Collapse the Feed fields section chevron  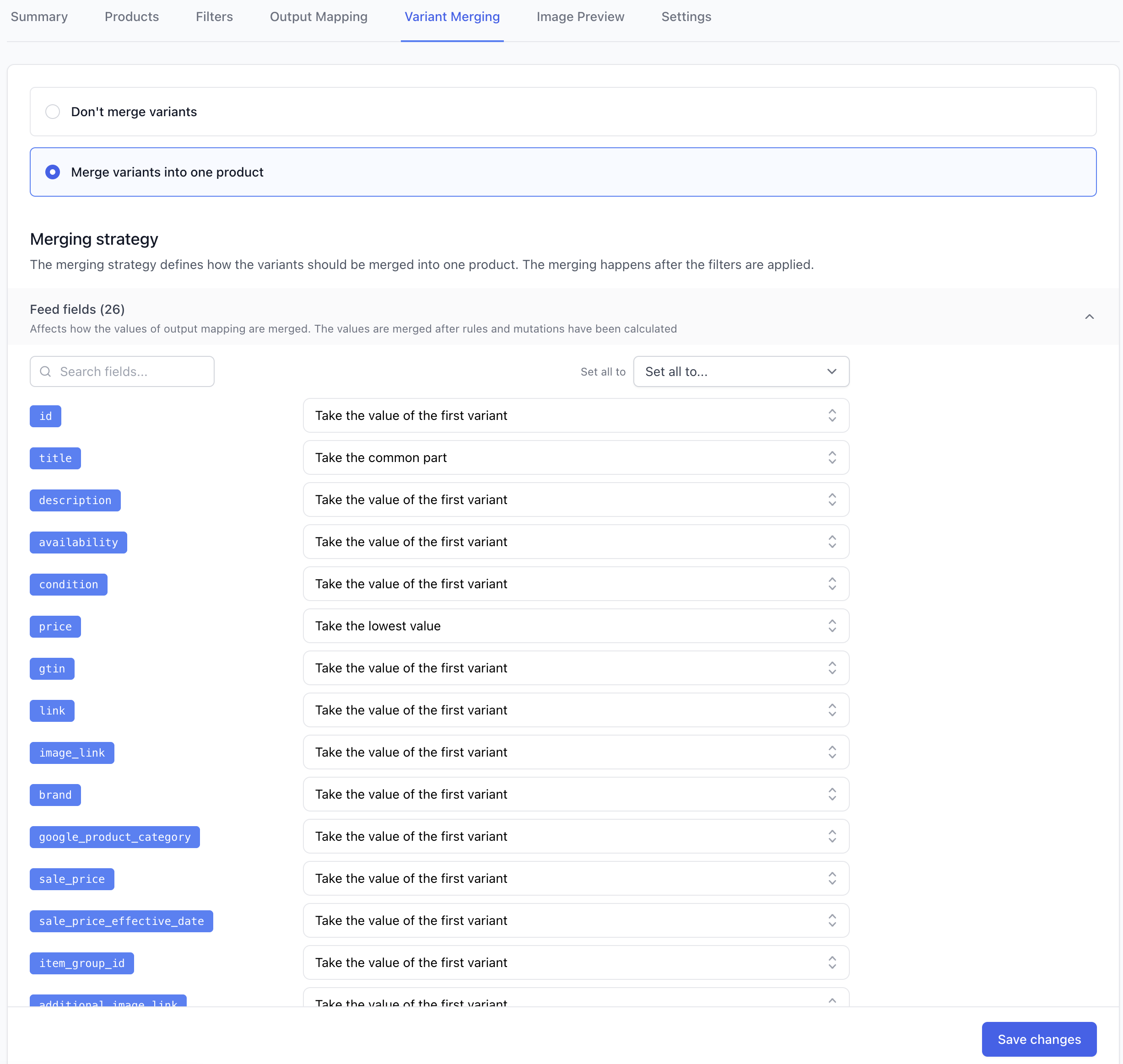point(1089,317)
